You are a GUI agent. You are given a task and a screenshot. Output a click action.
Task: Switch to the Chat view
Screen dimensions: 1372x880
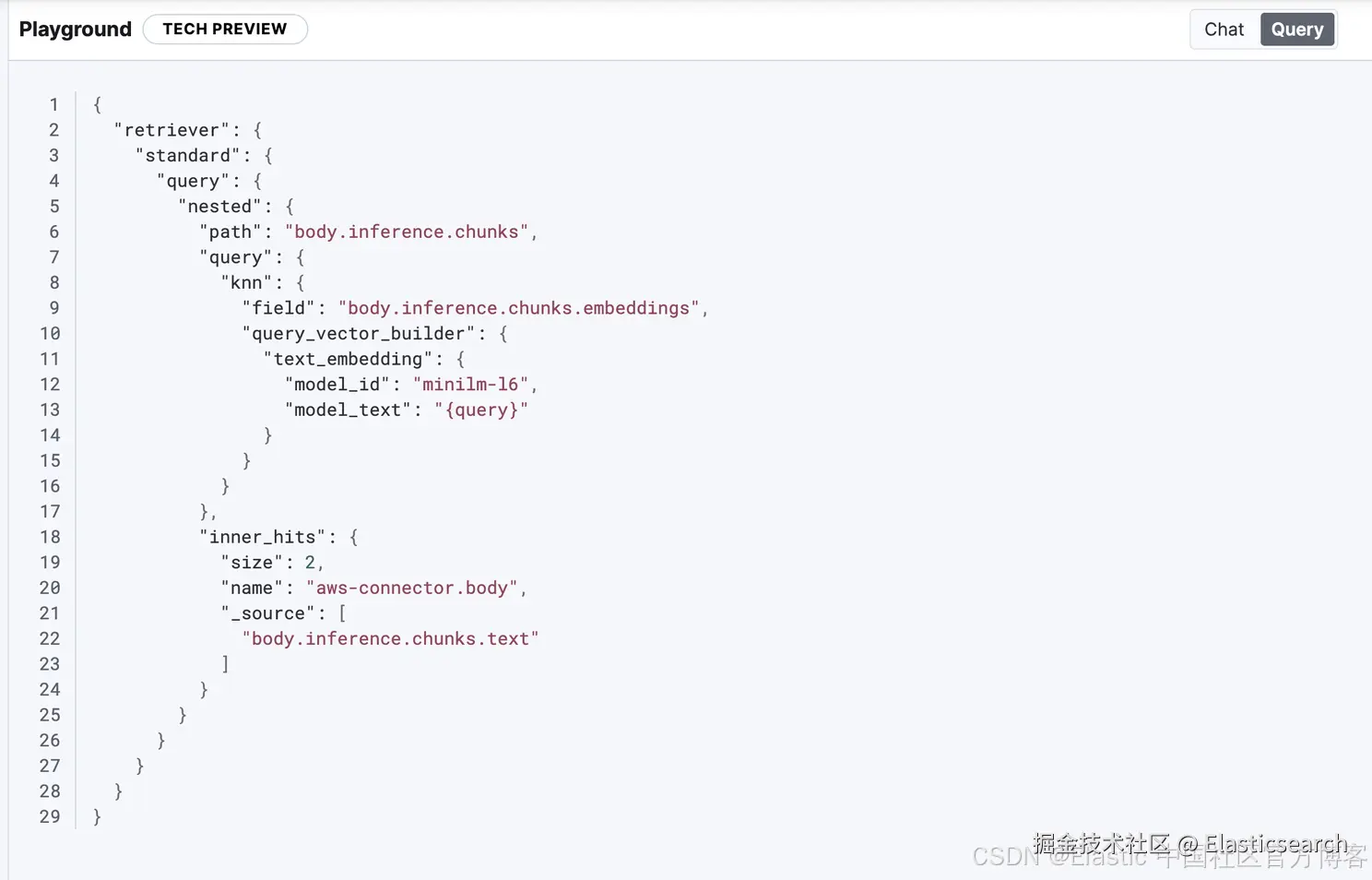[1224, 30]
